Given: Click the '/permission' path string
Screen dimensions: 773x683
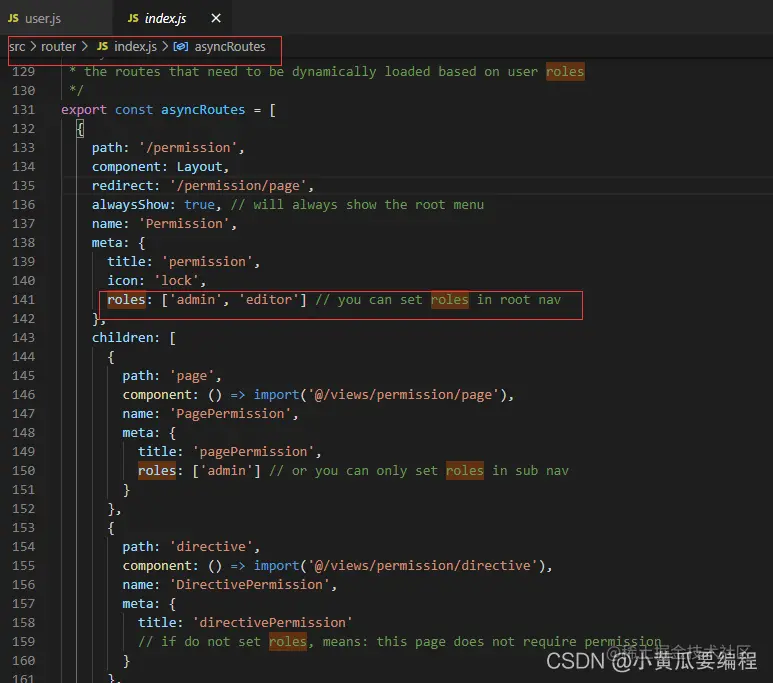Looking at the screenshot, I should [x=188, y=147].
